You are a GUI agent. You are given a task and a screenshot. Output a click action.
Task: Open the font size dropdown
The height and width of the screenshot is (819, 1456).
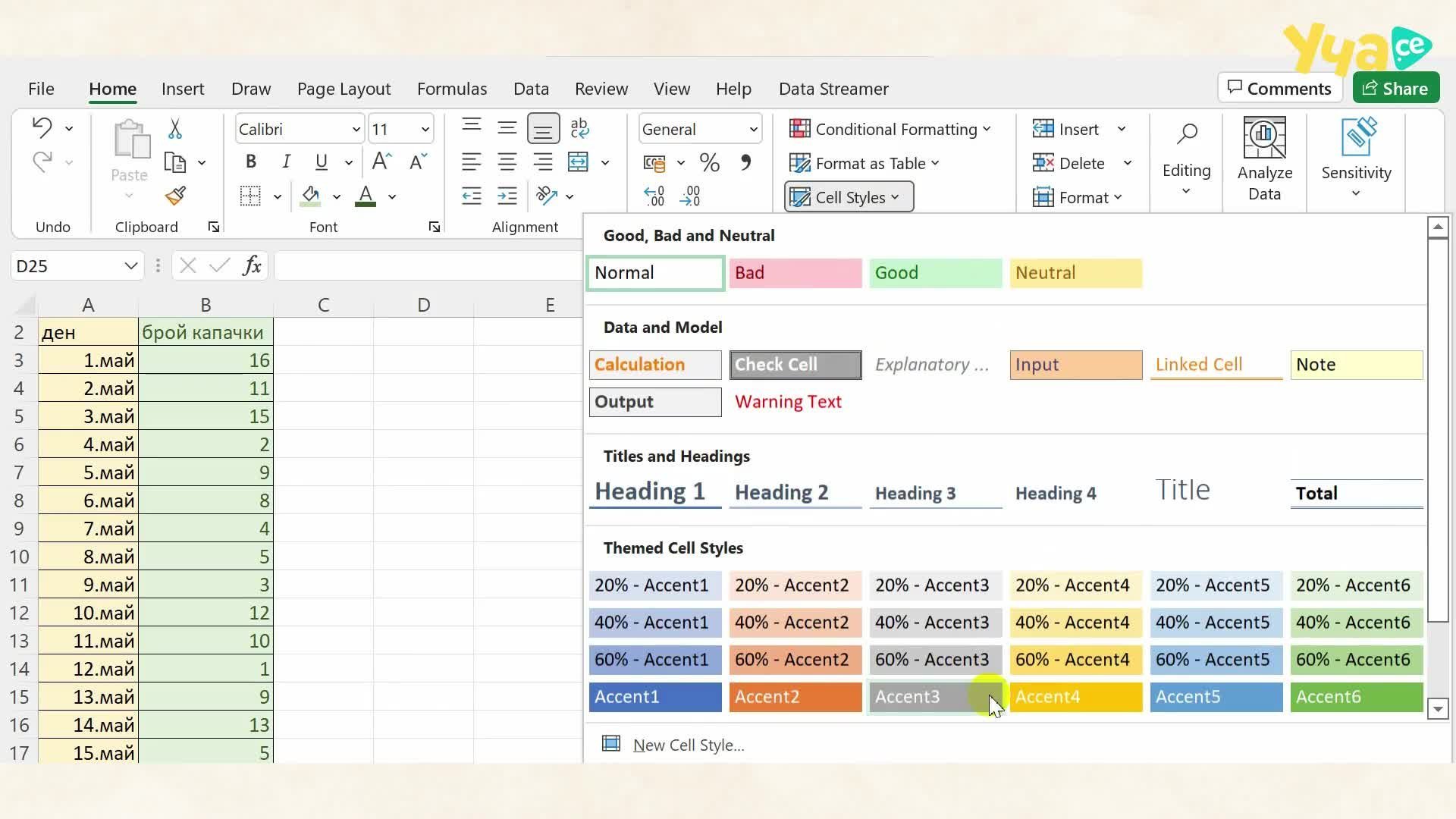[425, 129]
